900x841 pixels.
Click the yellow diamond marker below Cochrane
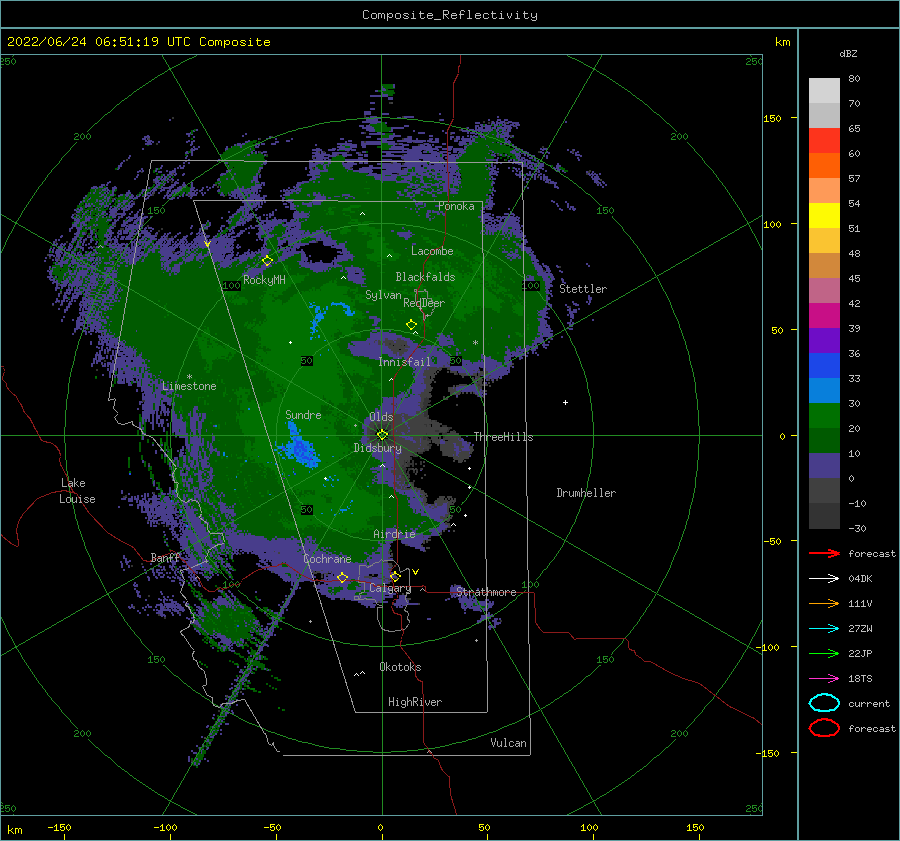point(343,577)
